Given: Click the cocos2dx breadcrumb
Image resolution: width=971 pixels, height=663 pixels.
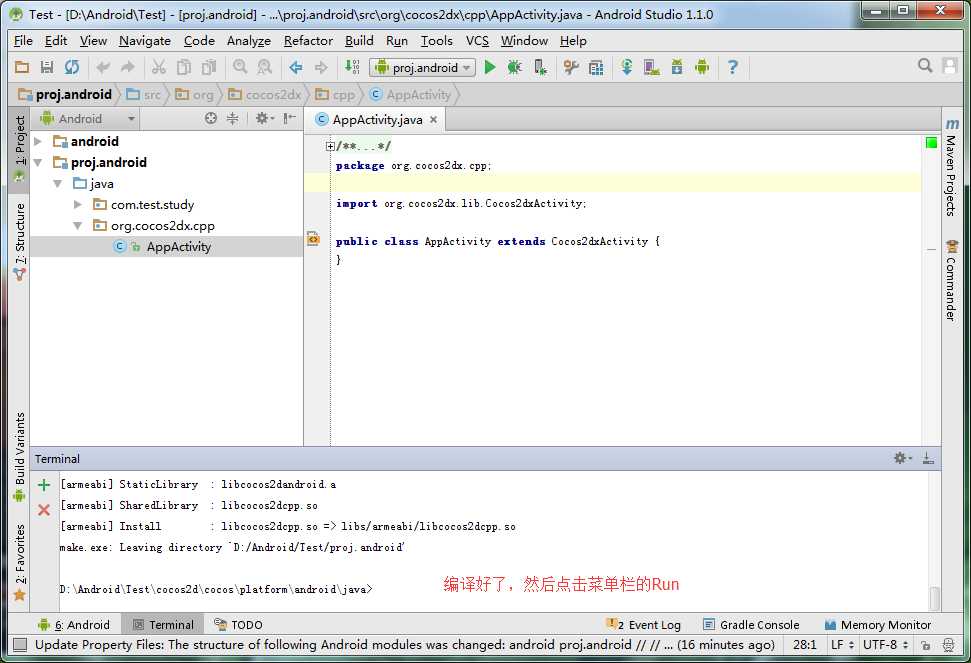Looking at the screenshot, I should click(x=265, y=95).
